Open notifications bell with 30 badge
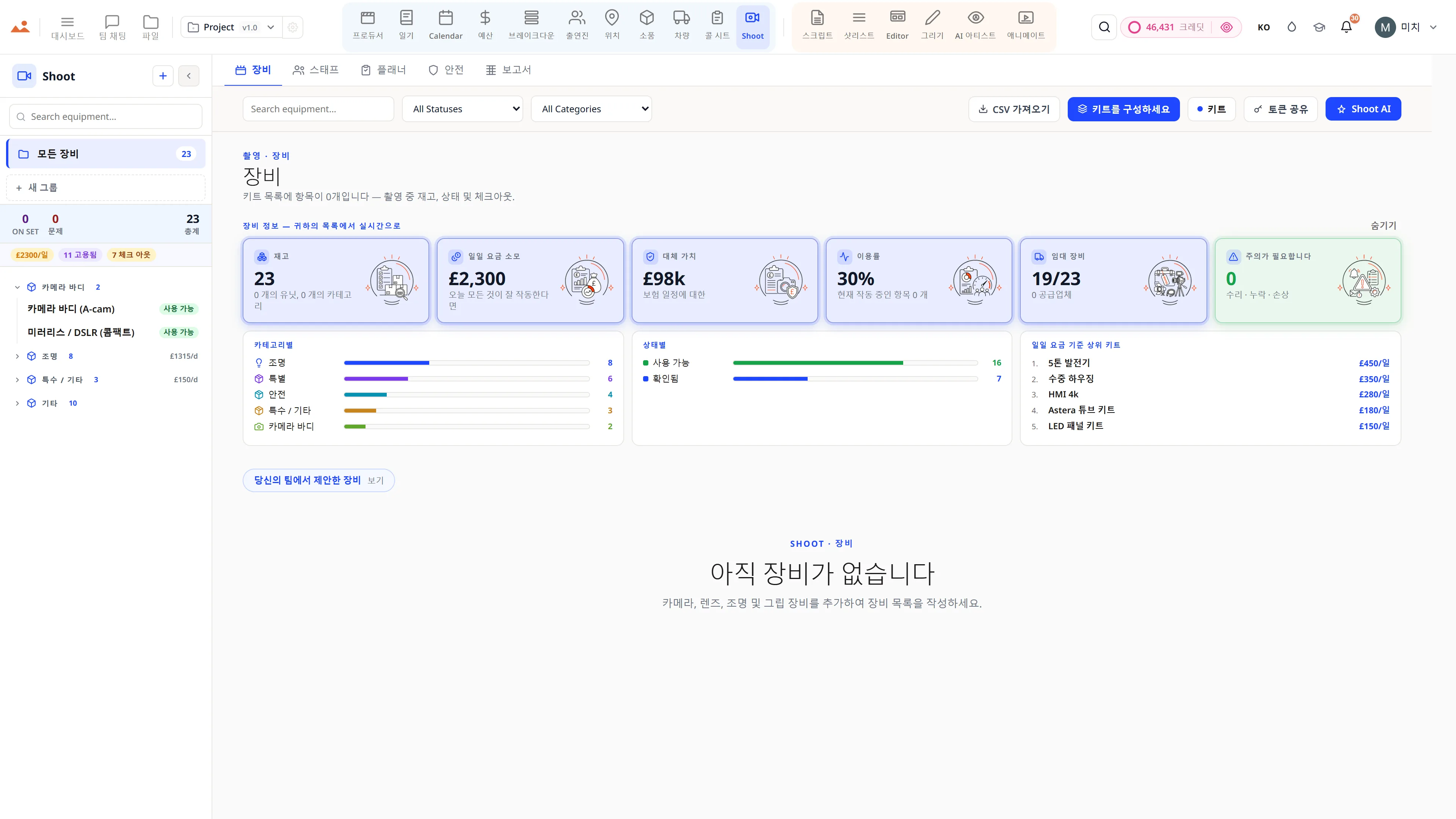 click(x=1346, y=27)
